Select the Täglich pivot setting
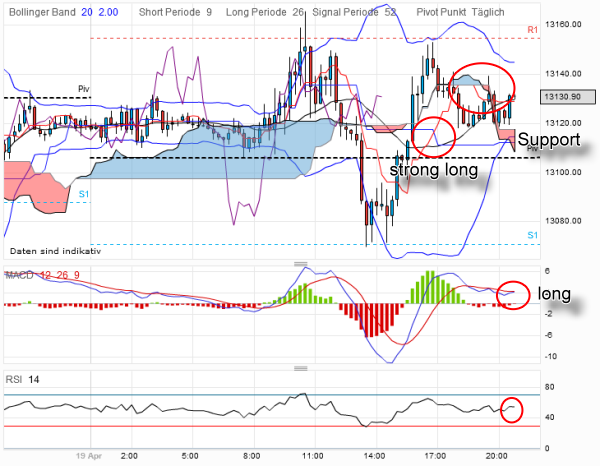This screenshot has width=600, height=466. tap(488, 12)
